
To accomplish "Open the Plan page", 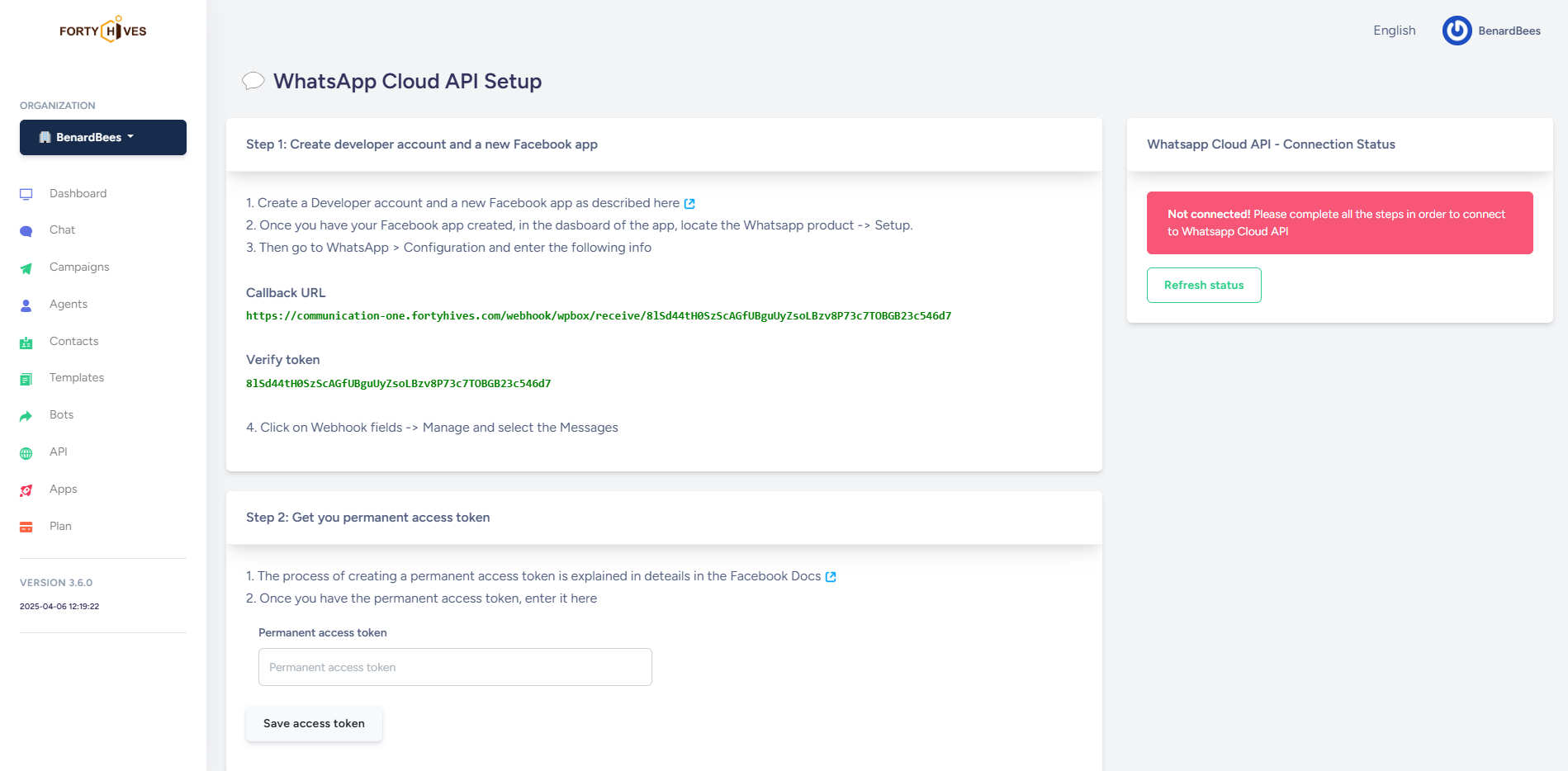I will tap(60, 526).
